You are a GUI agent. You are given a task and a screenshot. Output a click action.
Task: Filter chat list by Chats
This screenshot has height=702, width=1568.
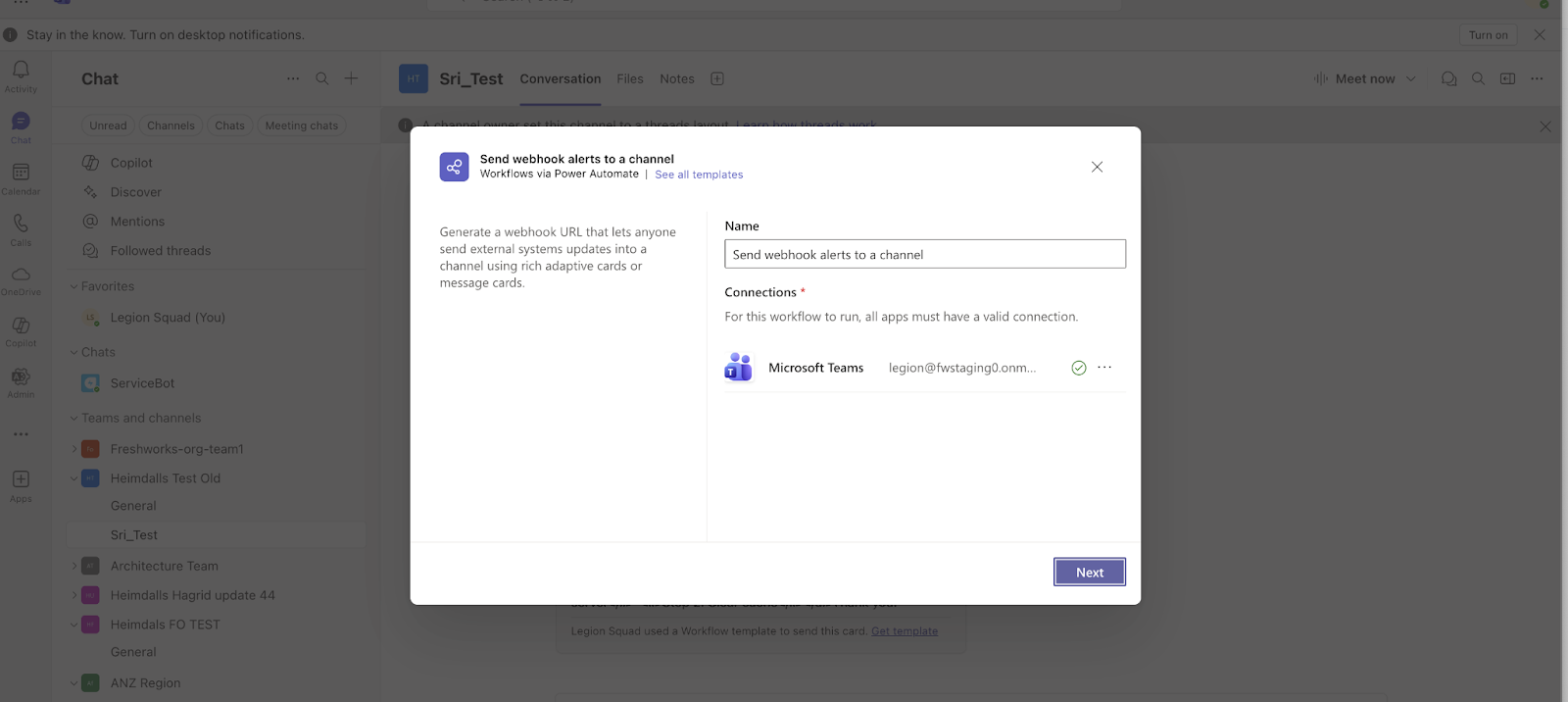[230, 125]
